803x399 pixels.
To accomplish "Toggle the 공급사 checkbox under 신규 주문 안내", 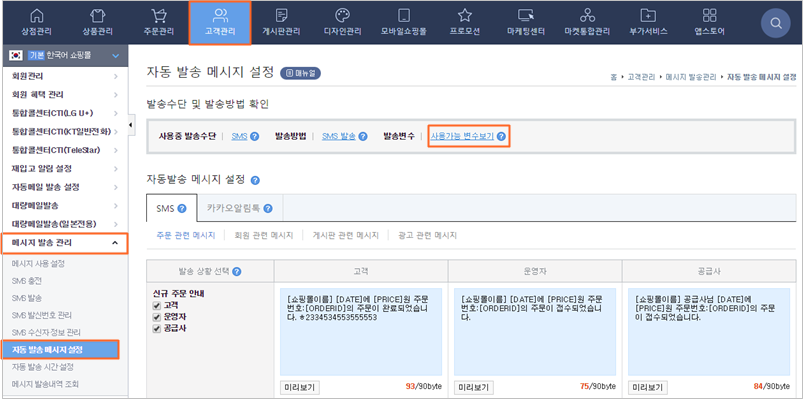I will click(x=156, y=329).
